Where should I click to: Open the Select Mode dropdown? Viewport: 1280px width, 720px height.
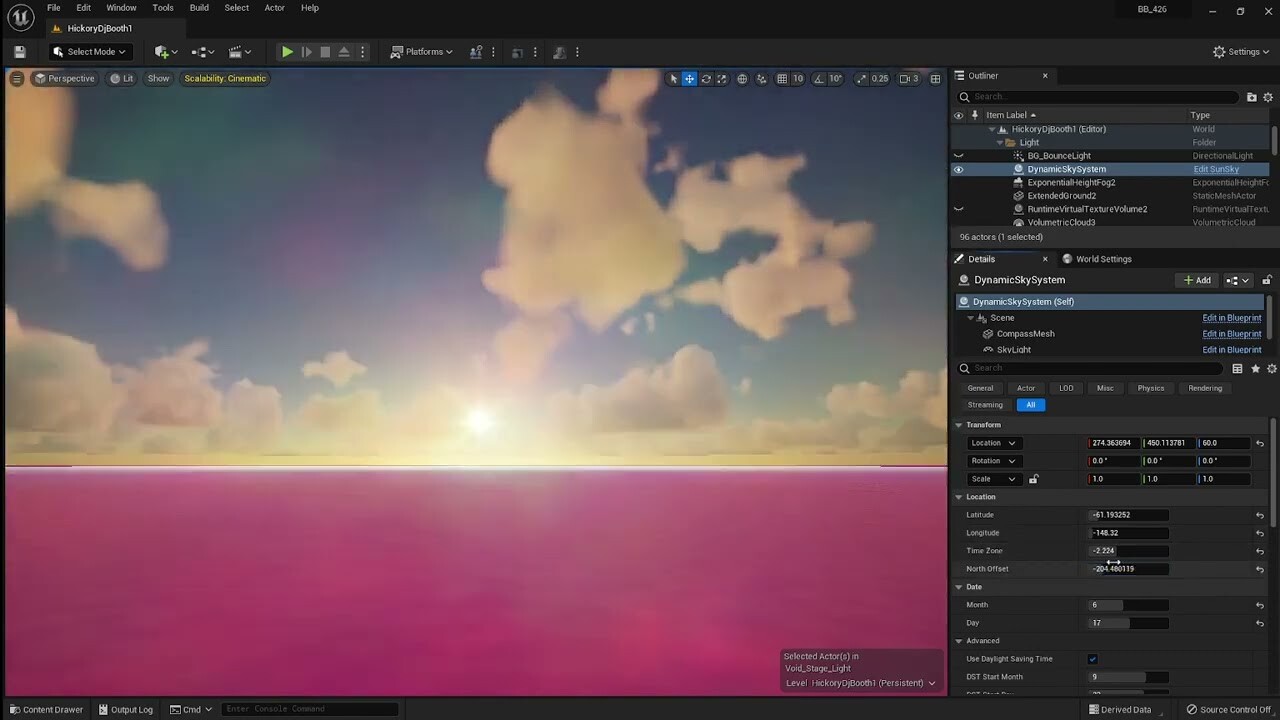tap(89, 51)
